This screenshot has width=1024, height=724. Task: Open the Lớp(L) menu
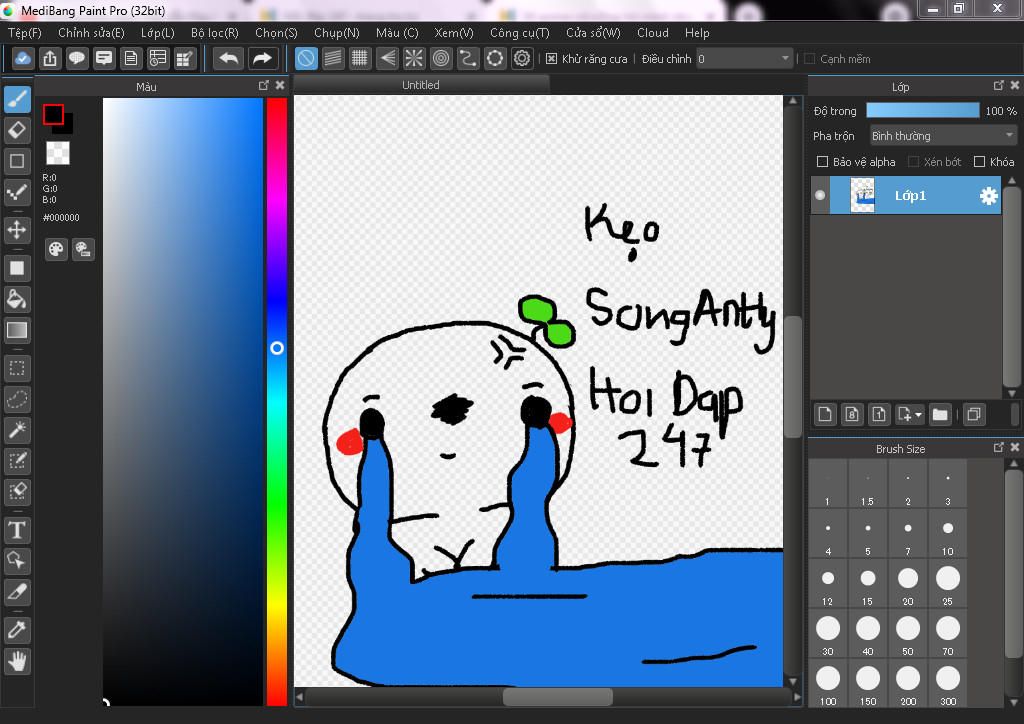tap(157, 33)
